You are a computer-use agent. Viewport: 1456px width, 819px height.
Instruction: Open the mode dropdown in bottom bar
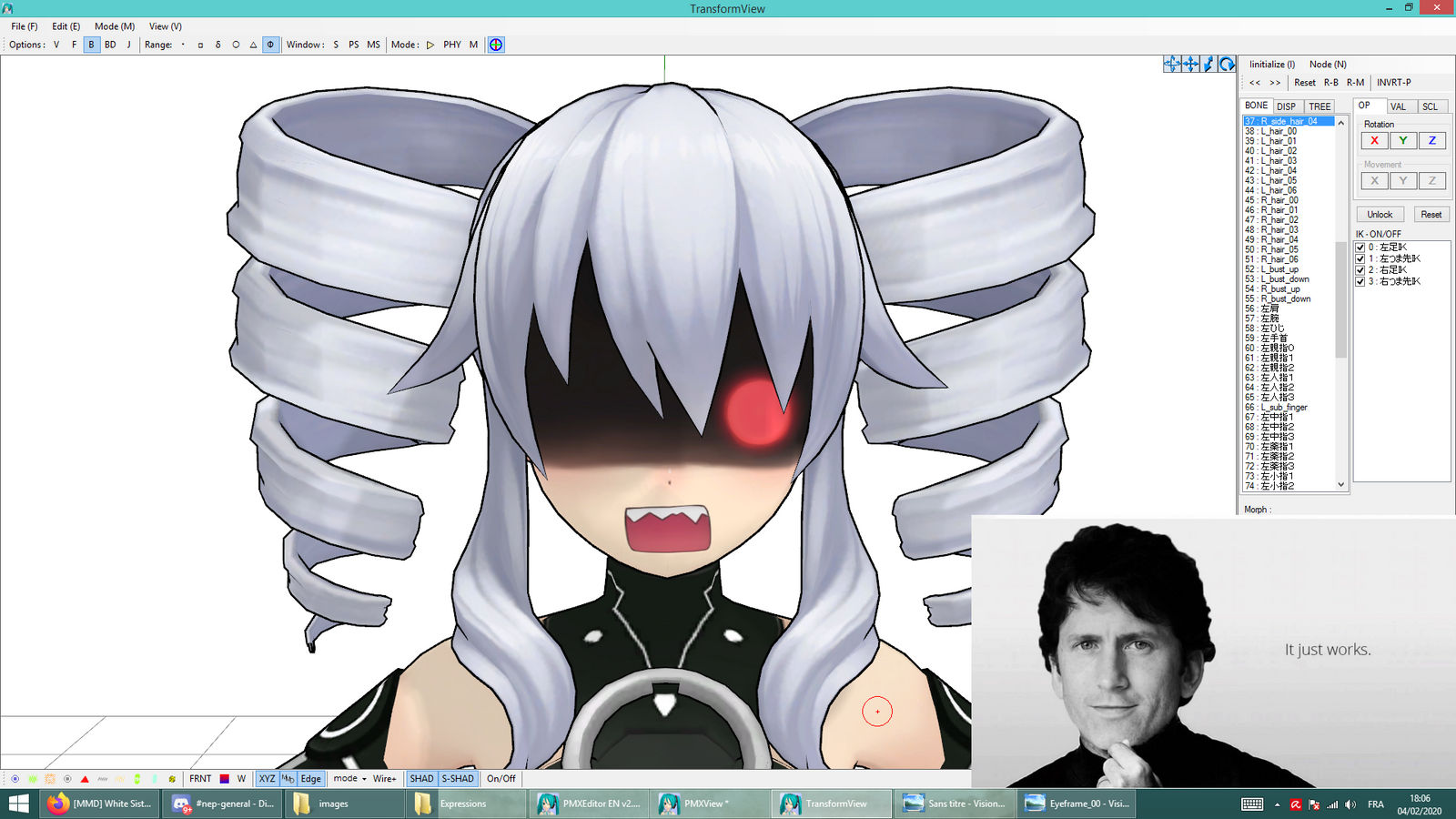[x=350, y=779]
